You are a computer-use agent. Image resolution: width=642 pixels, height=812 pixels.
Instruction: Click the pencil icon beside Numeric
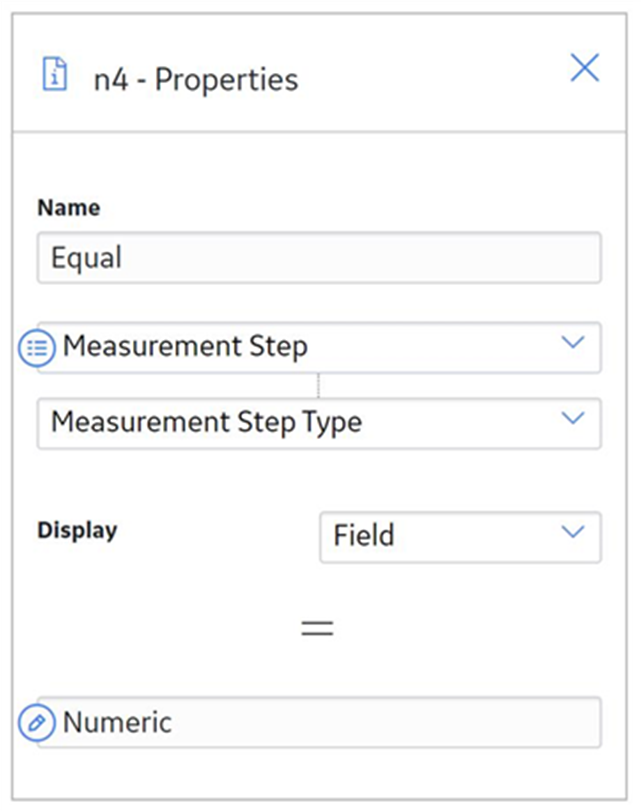pos(37,722)
